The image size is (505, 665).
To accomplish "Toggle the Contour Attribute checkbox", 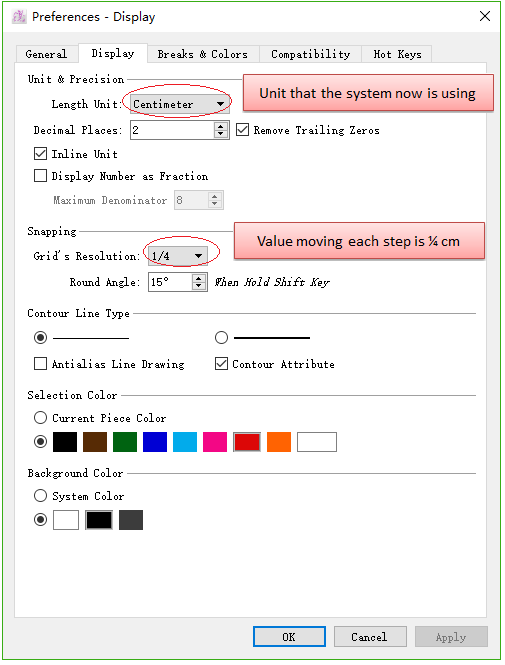I will click(x=221, y=364).
